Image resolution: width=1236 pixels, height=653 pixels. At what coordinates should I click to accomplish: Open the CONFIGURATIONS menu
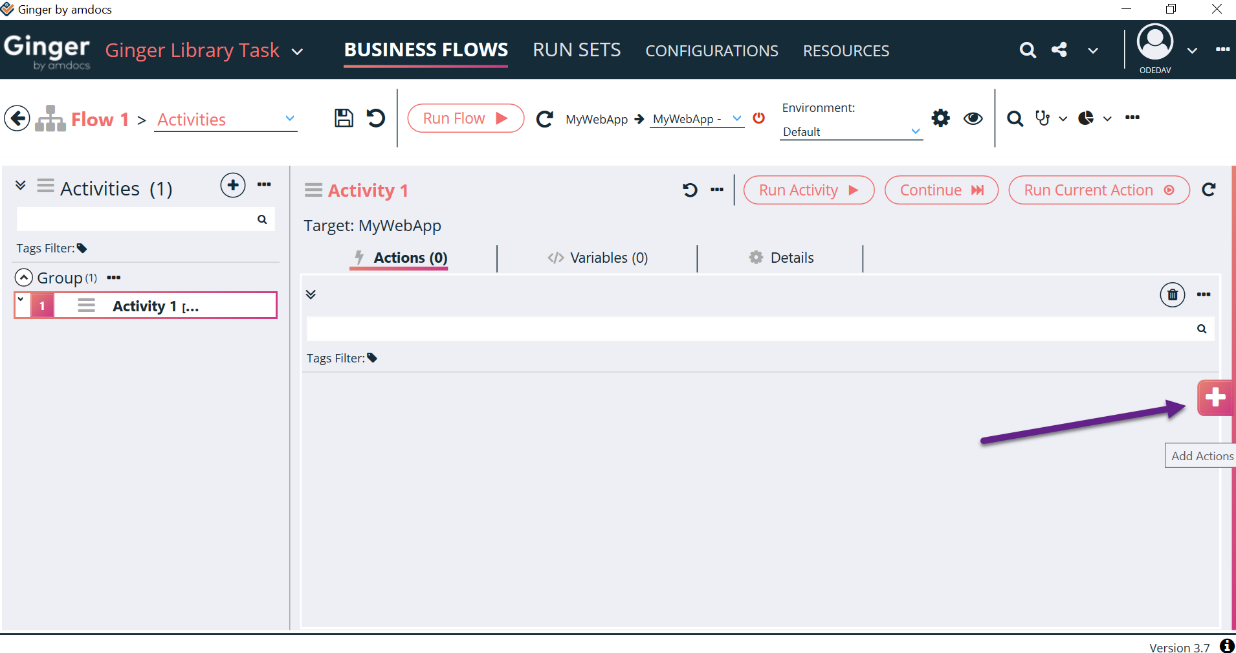tap(712, 50)
